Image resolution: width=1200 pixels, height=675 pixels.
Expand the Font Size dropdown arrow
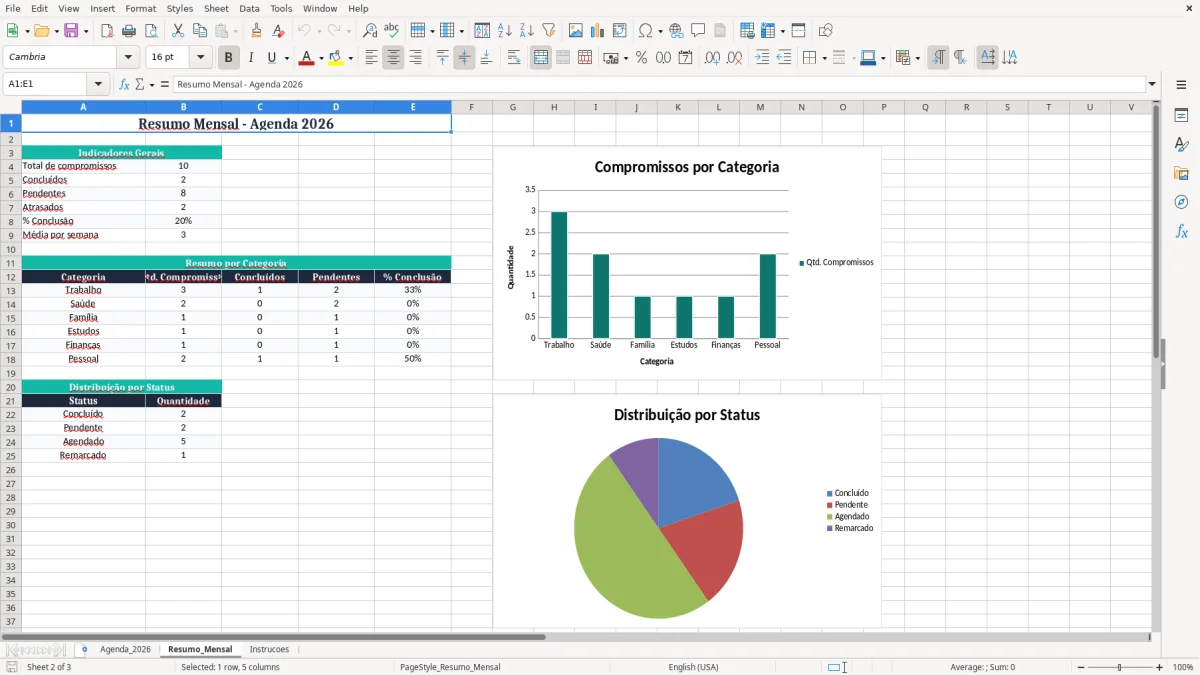[x=201, y=58]
